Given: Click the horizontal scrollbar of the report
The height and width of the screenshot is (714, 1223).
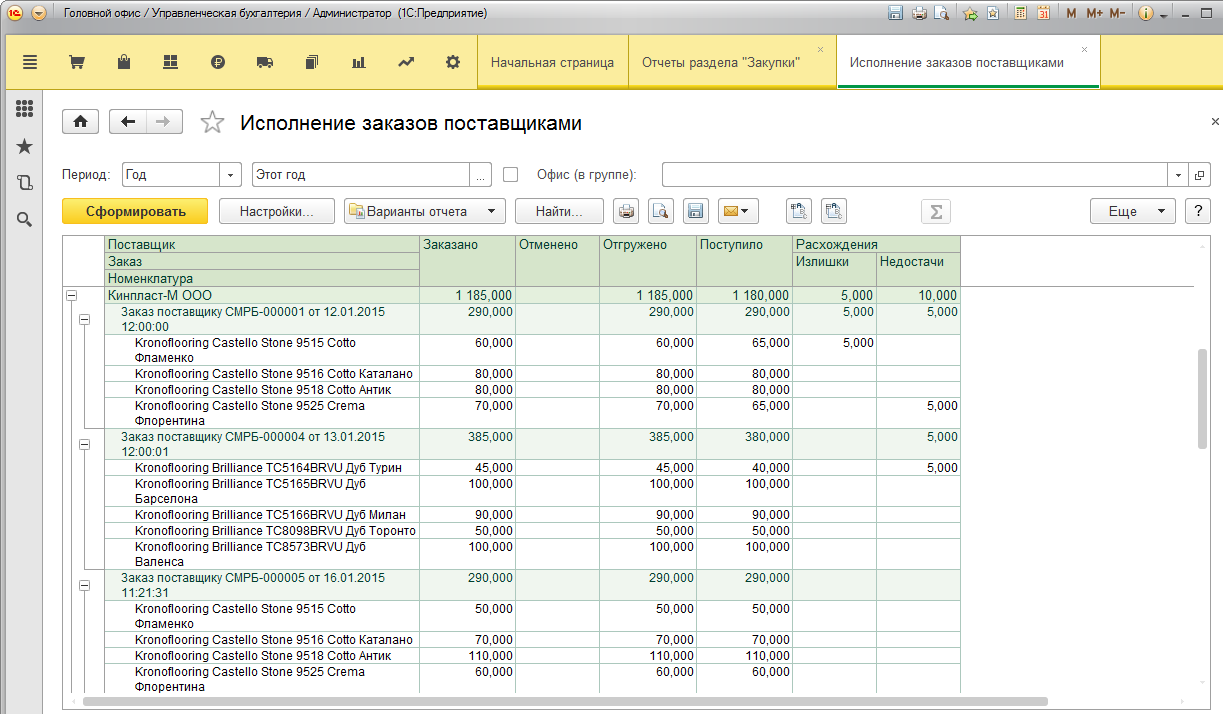Looking at the screenshot, I should pyautogui.click(x=565, y=702).
